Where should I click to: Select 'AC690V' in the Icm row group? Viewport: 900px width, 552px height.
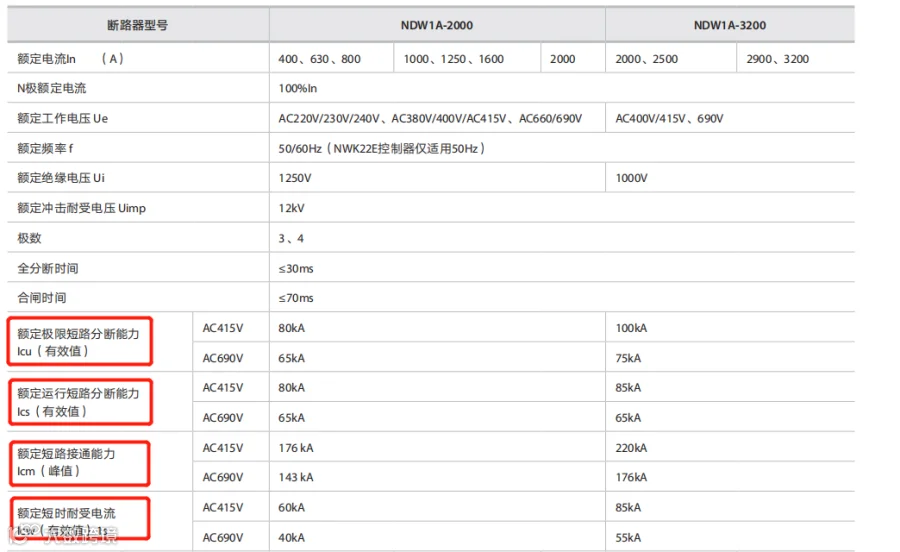(223, 477)
